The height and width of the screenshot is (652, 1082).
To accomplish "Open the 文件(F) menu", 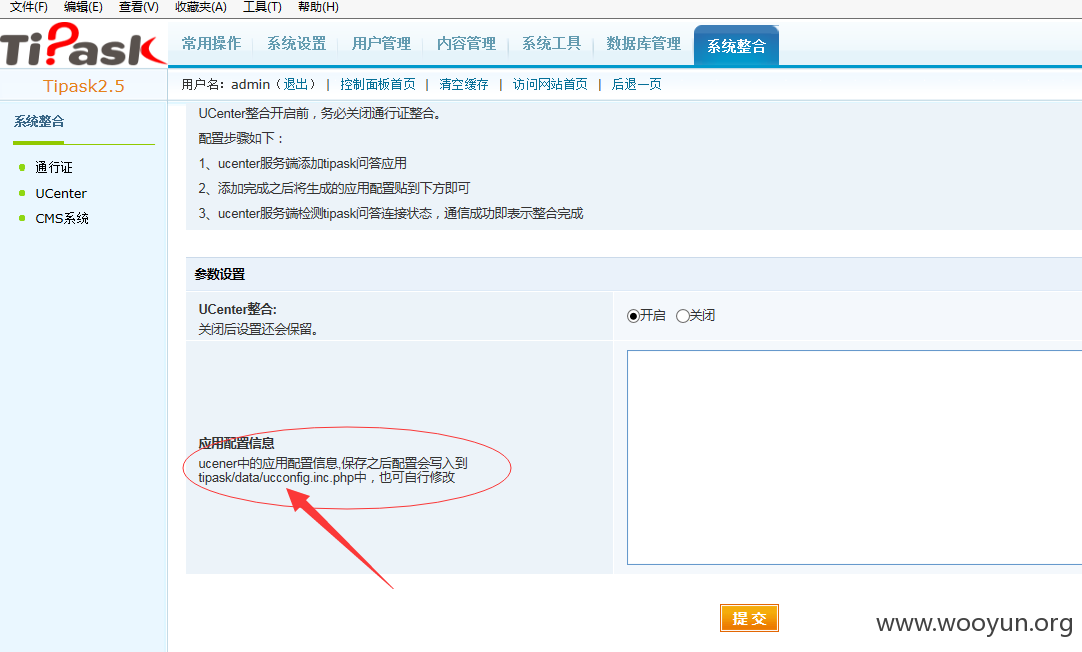I will (28, 7).
